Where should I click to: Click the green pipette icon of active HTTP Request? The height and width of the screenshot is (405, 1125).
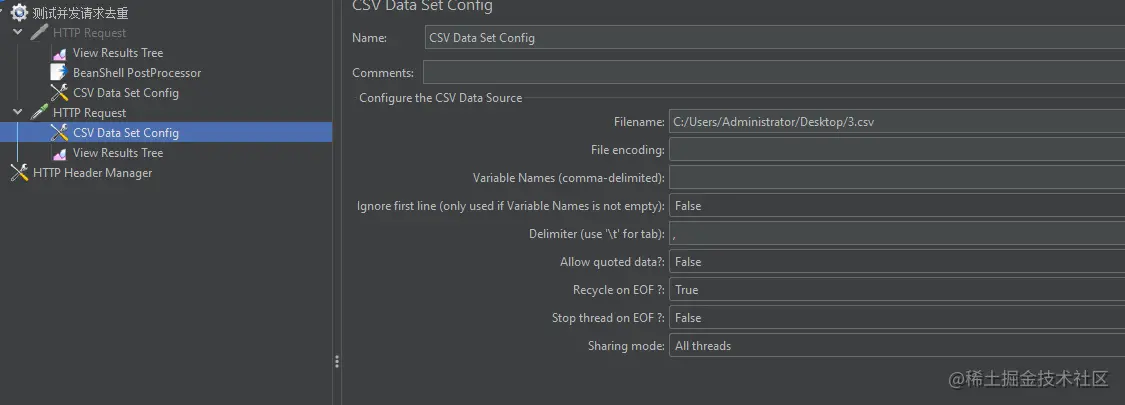pos(39,113)
